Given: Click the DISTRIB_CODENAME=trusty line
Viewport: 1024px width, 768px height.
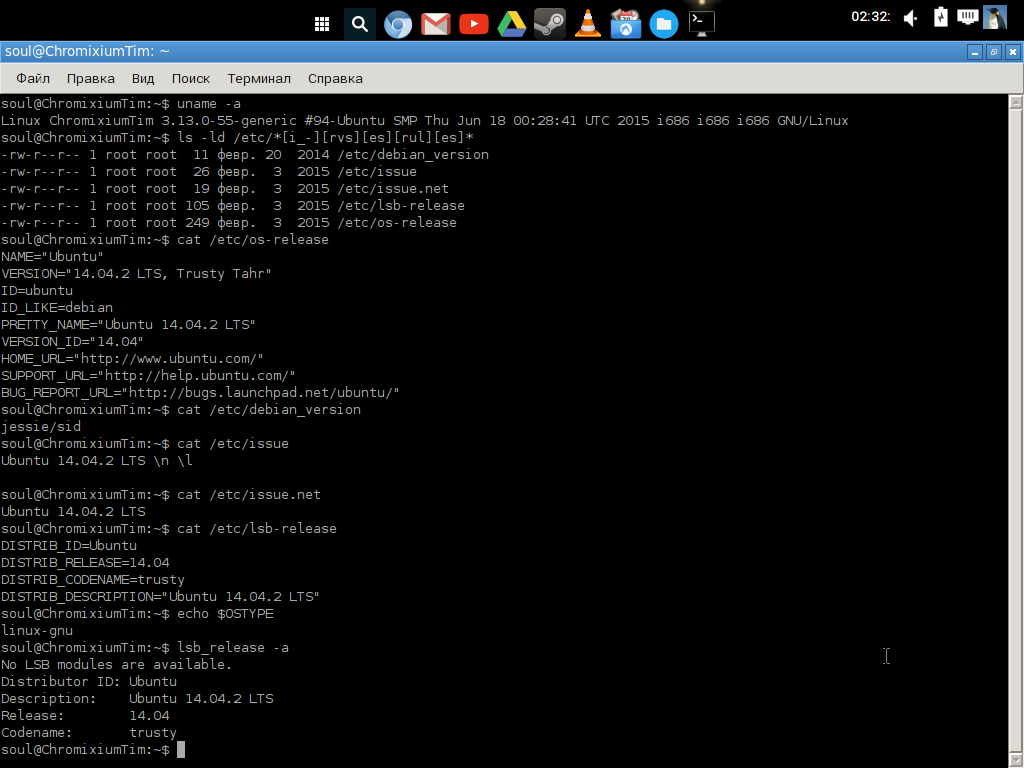Looking at the screenshot, I should pos(93,579).
